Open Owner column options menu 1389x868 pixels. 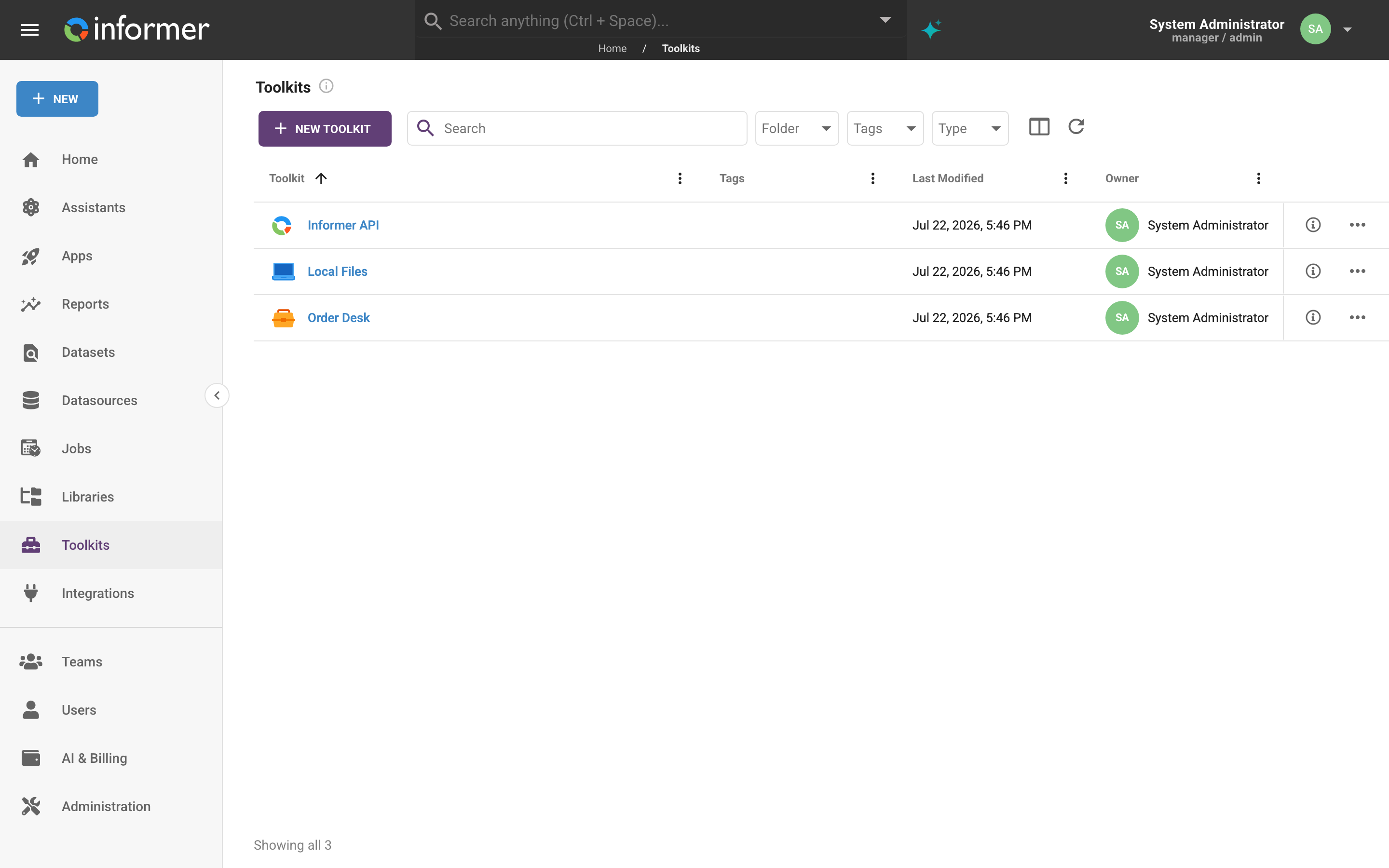tap(1258, 178)
